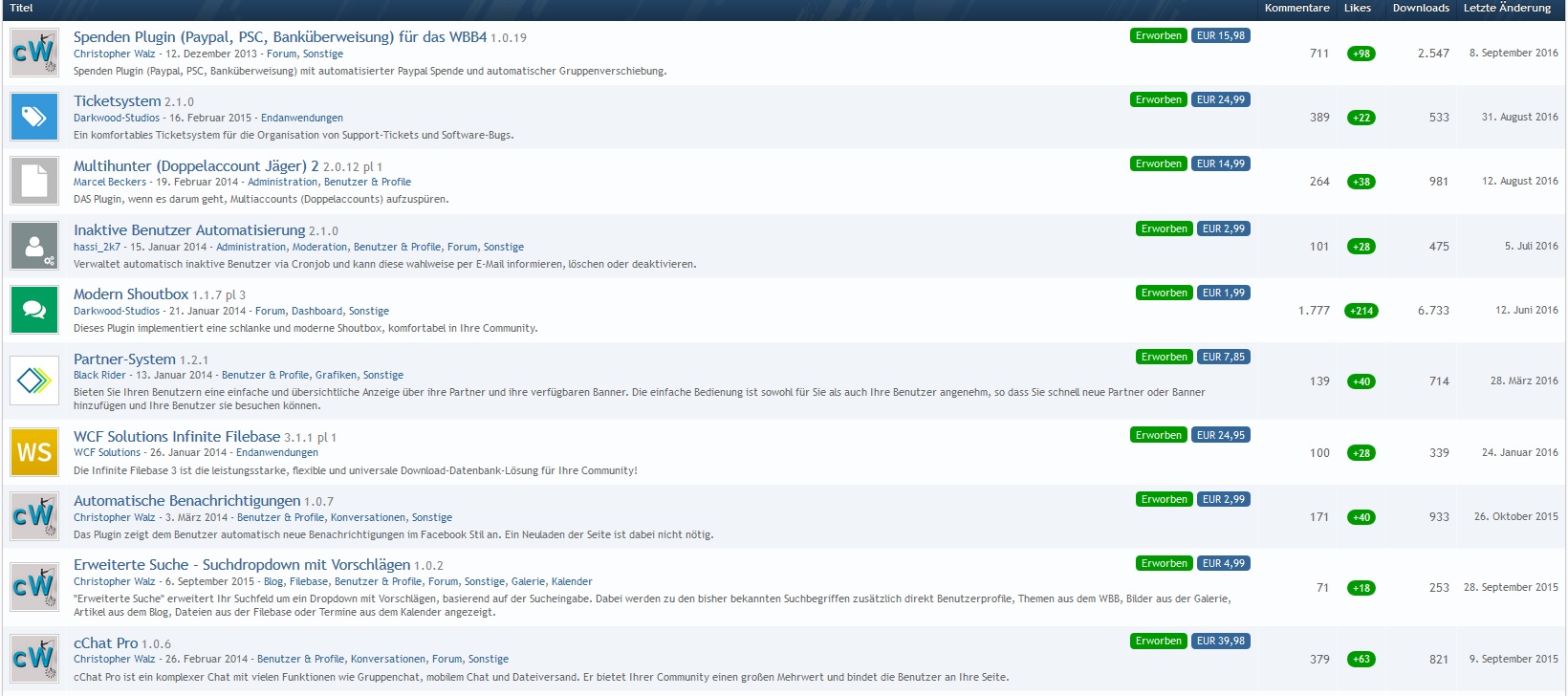Sort by Kommentare column header
The height and width of the screenshot is (696, 1568).
[1296, 8]
